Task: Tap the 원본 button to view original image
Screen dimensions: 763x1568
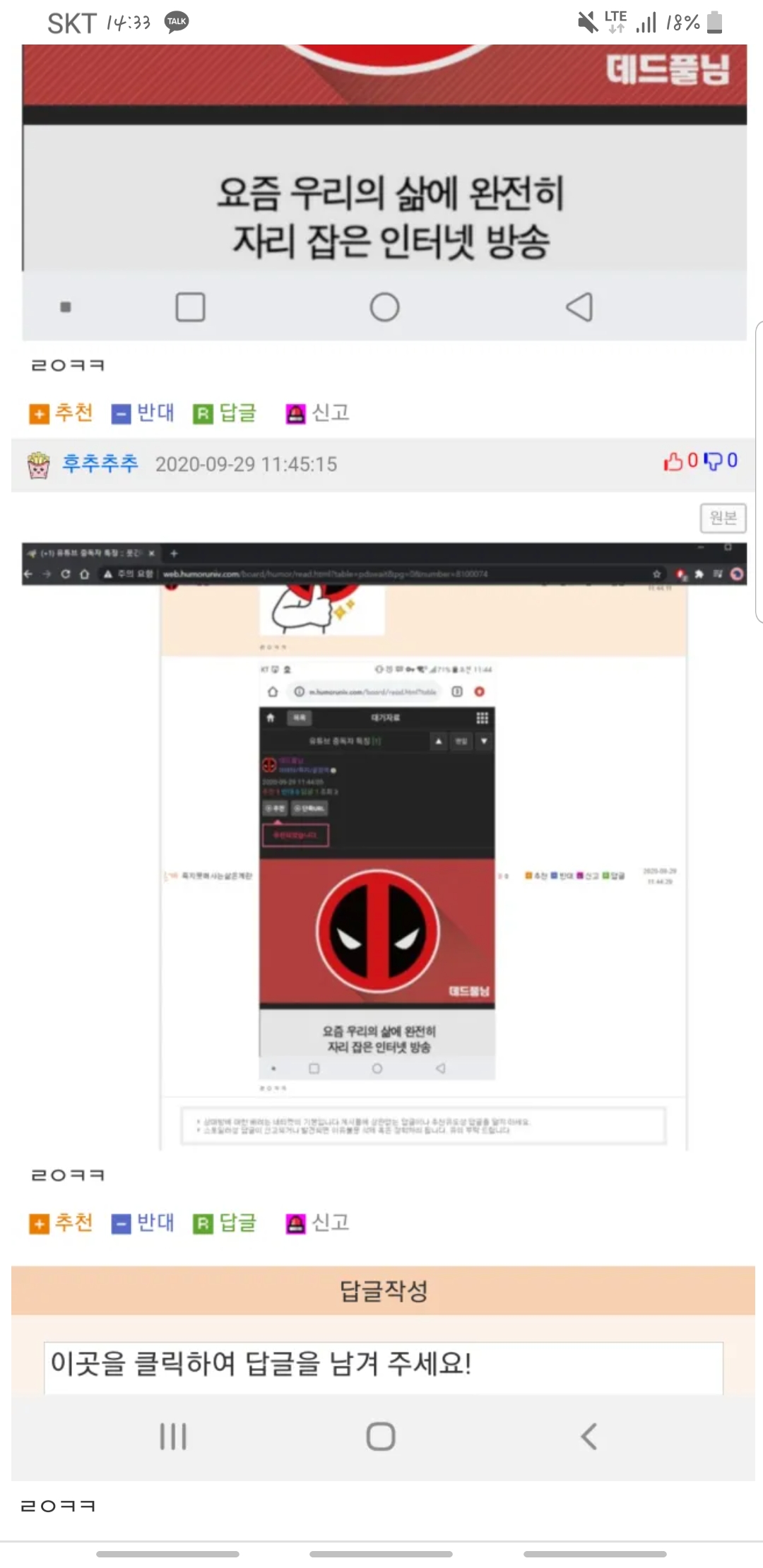Action: click(723, 518)
